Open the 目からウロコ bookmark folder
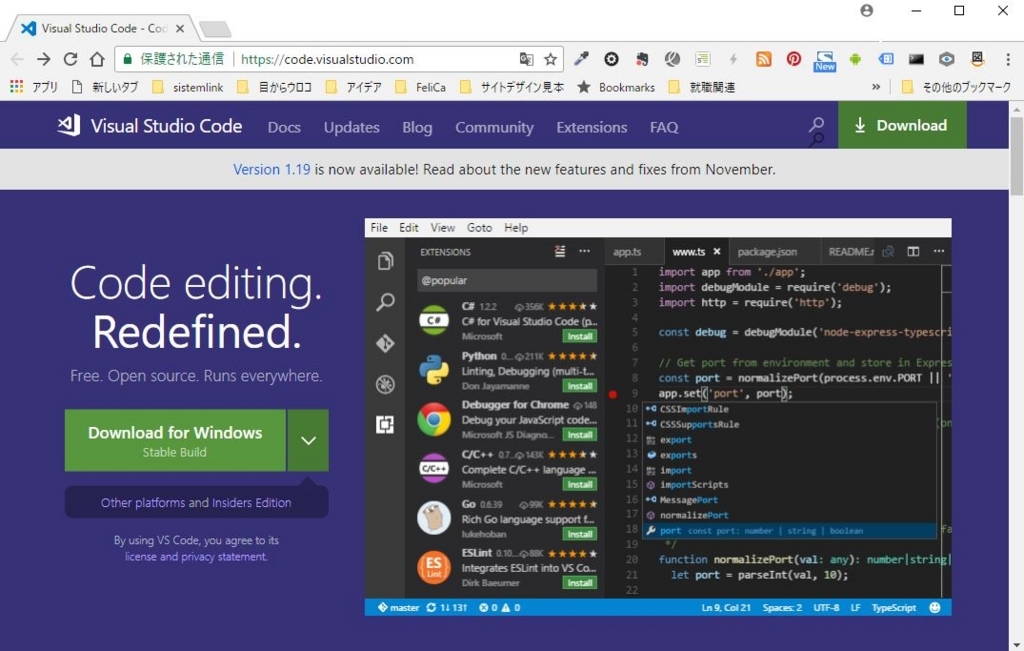 pos(274,87)
